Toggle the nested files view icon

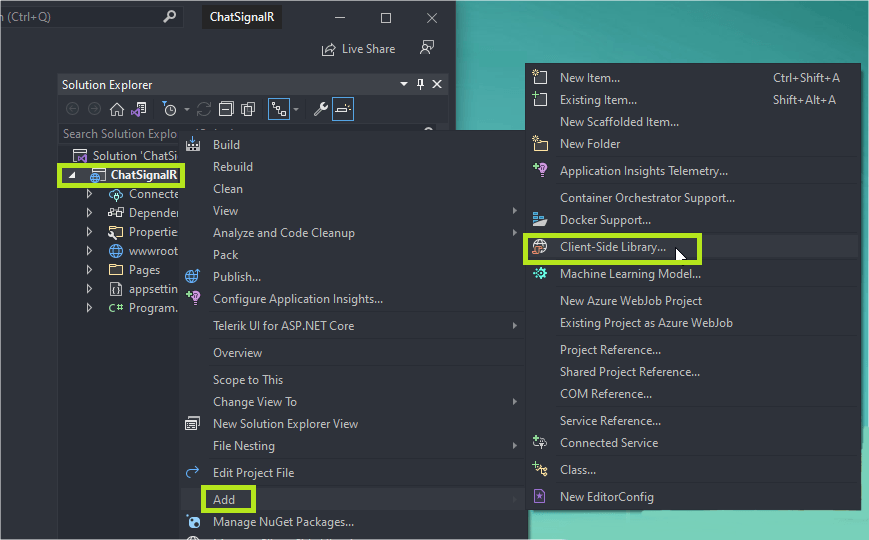tap(279, 109)
